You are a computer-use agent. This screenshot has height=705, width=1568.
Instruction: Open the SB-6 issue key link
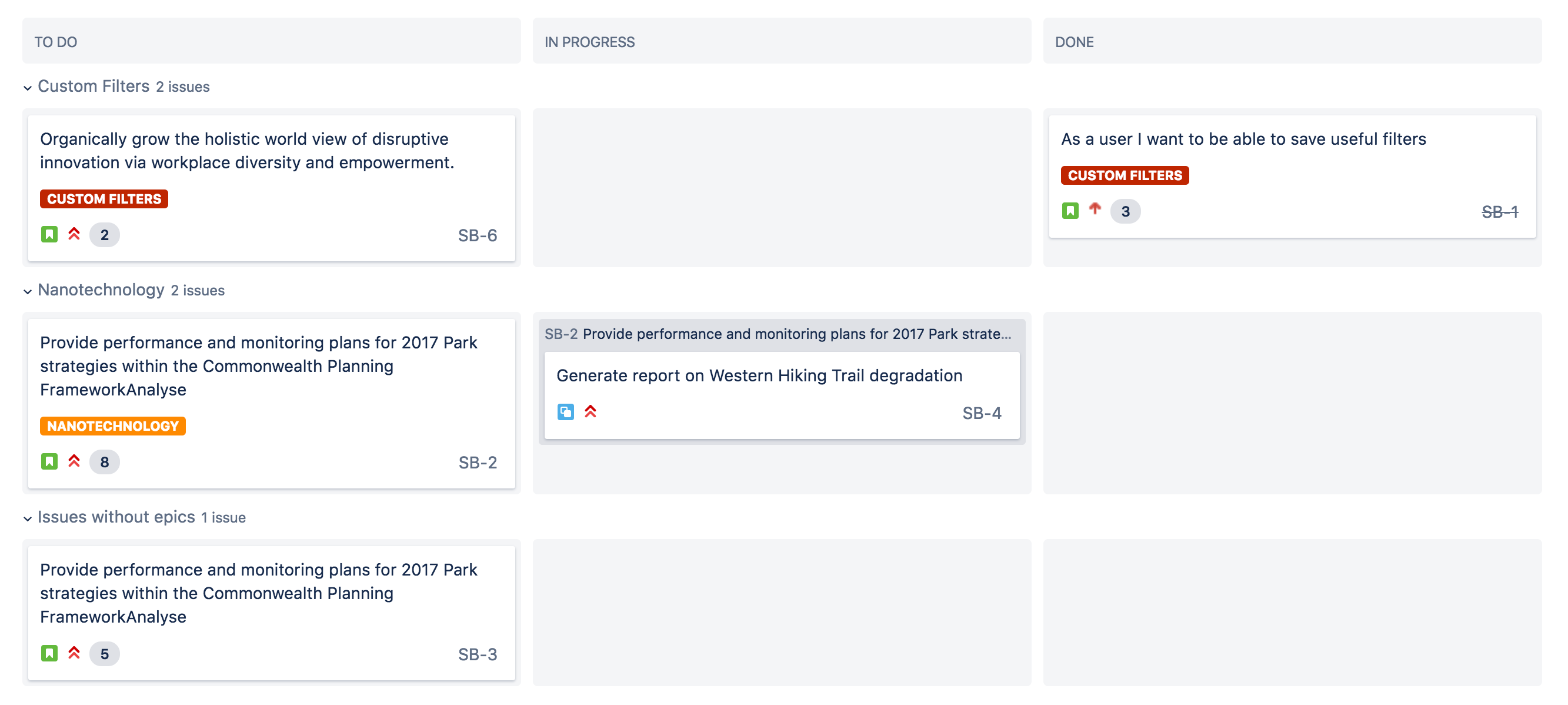click(x=477, y=235)
